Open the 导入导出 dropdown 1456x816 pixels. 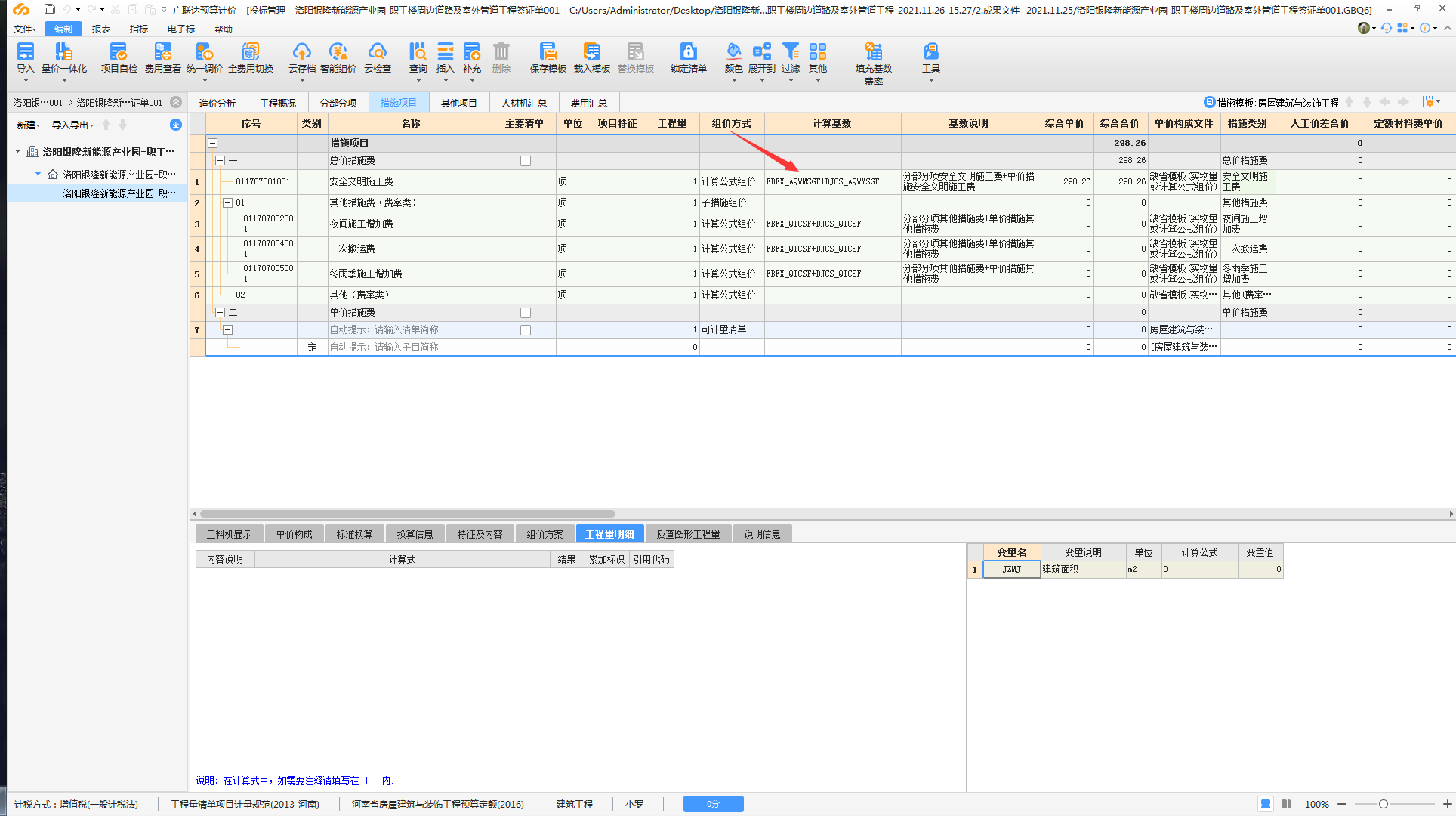tap(72, 125)
